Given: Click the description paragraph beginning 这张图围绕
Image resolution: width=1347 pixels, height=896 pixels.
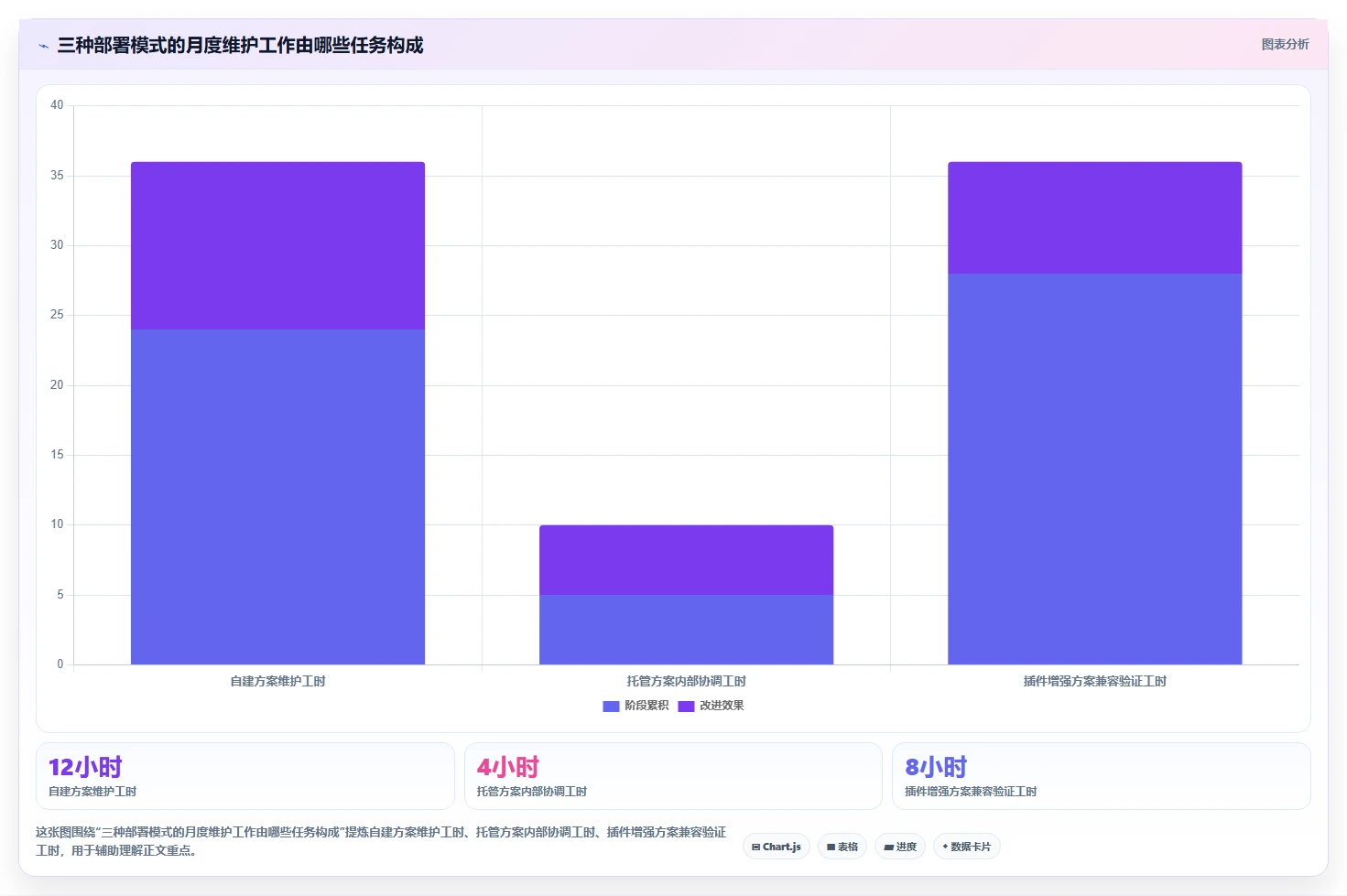Looking at the screenshot, I should [x=381, y=841].
